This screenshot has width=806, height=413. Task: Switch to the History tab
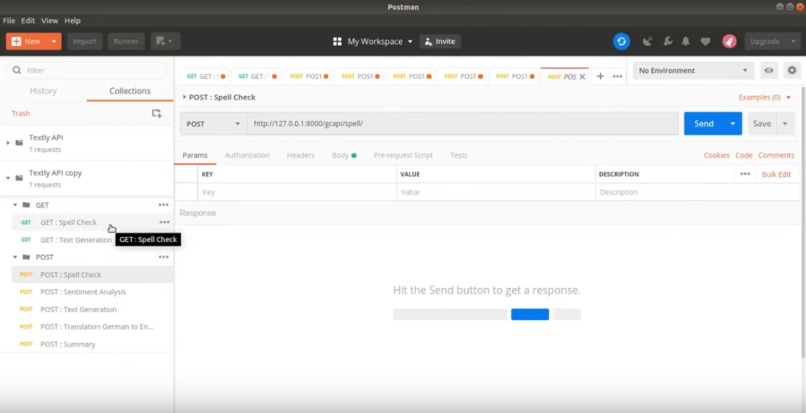[x=43, y=91]
